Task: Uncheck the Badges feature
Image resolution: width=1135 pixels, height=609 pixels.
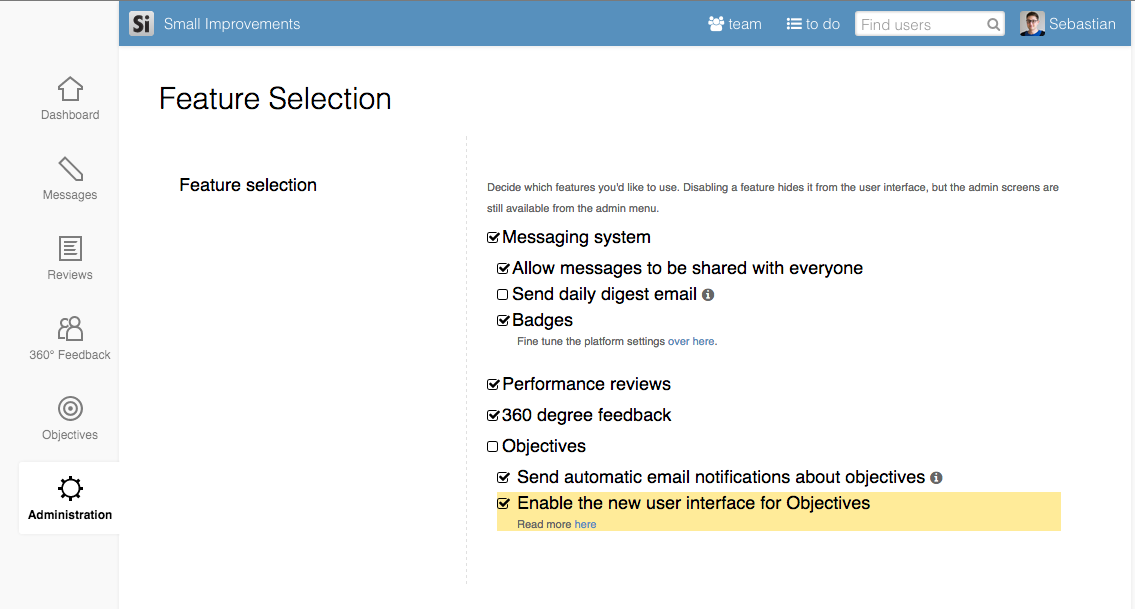Action: [x=503, y=319]
